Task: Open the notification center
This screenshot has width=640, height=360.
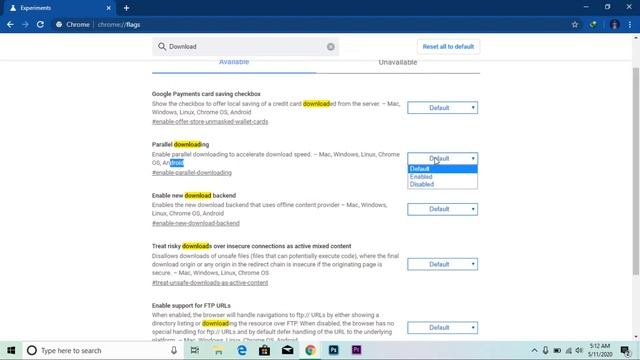Action: (x=625, y=350)
